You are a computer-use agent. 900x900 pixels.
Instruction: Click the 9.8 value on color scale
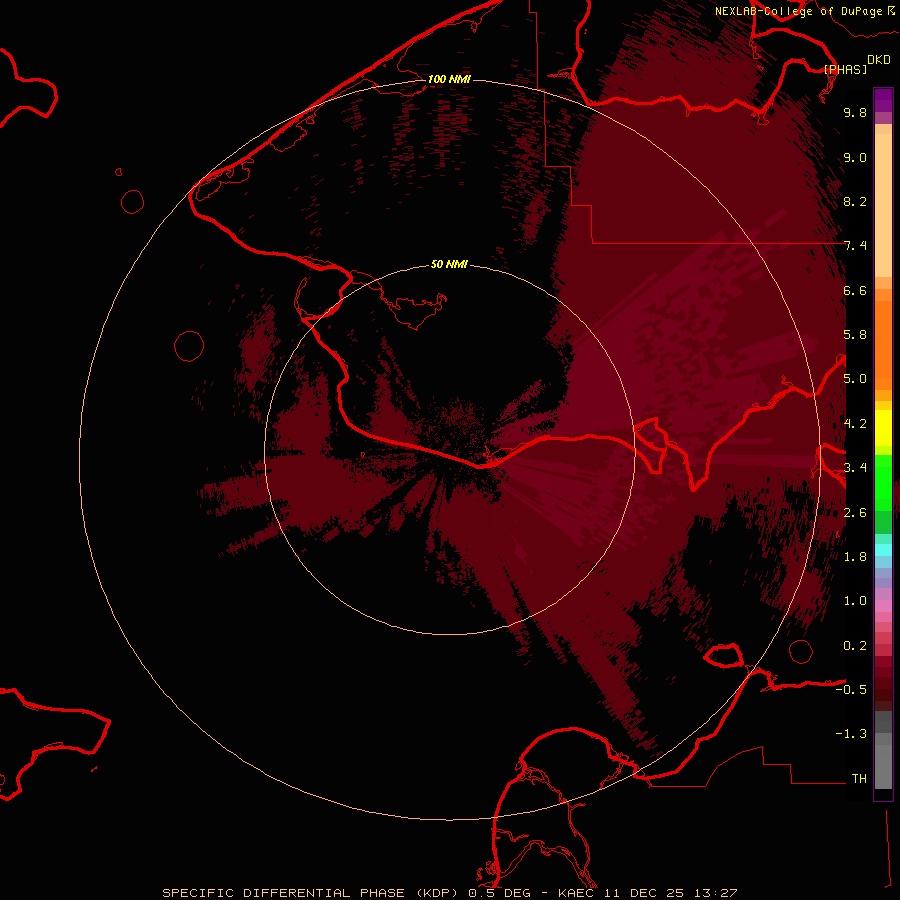click(x=855, y=112)
